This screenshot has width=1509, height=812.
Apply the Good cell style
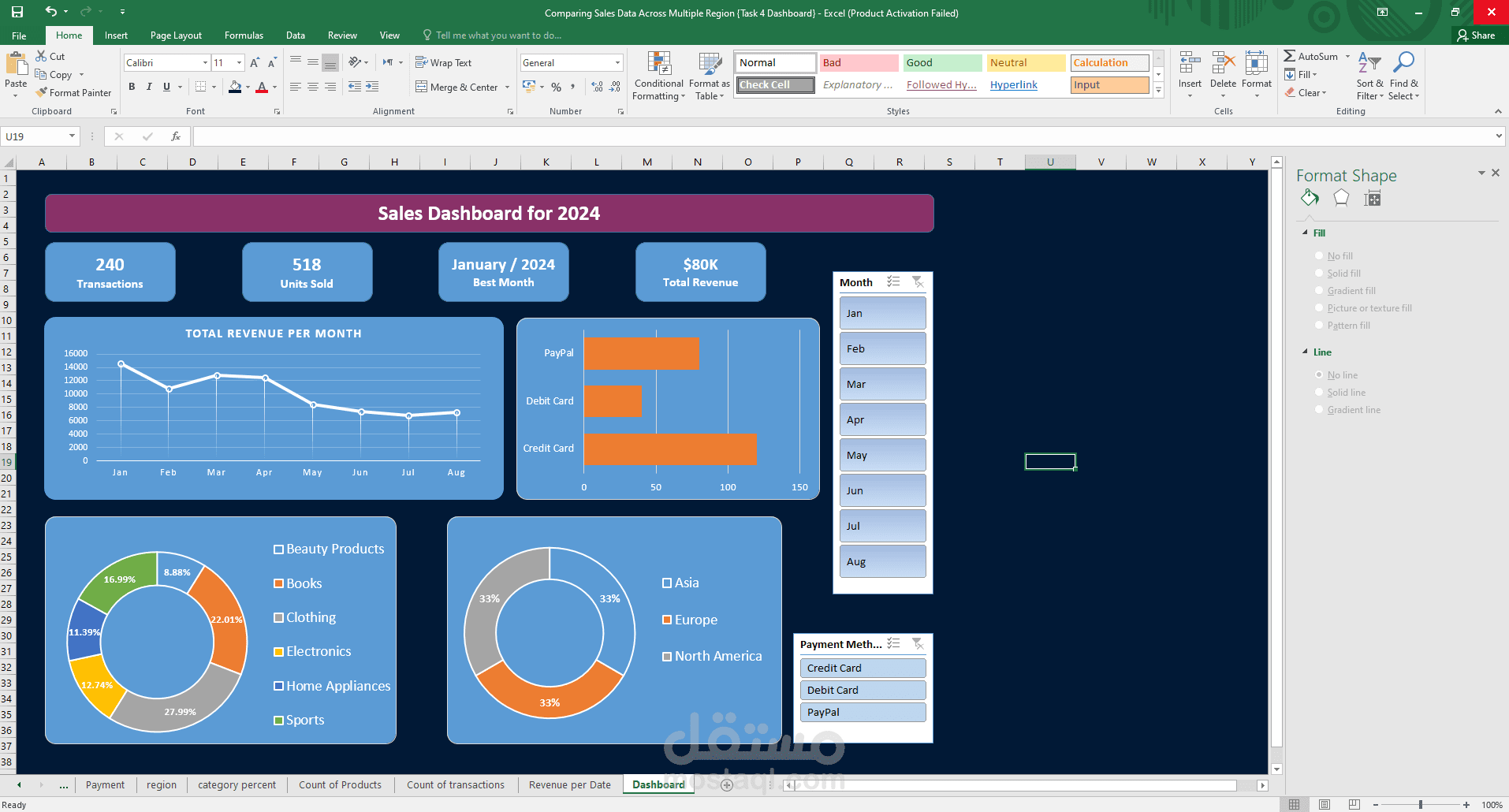(942, 62)
